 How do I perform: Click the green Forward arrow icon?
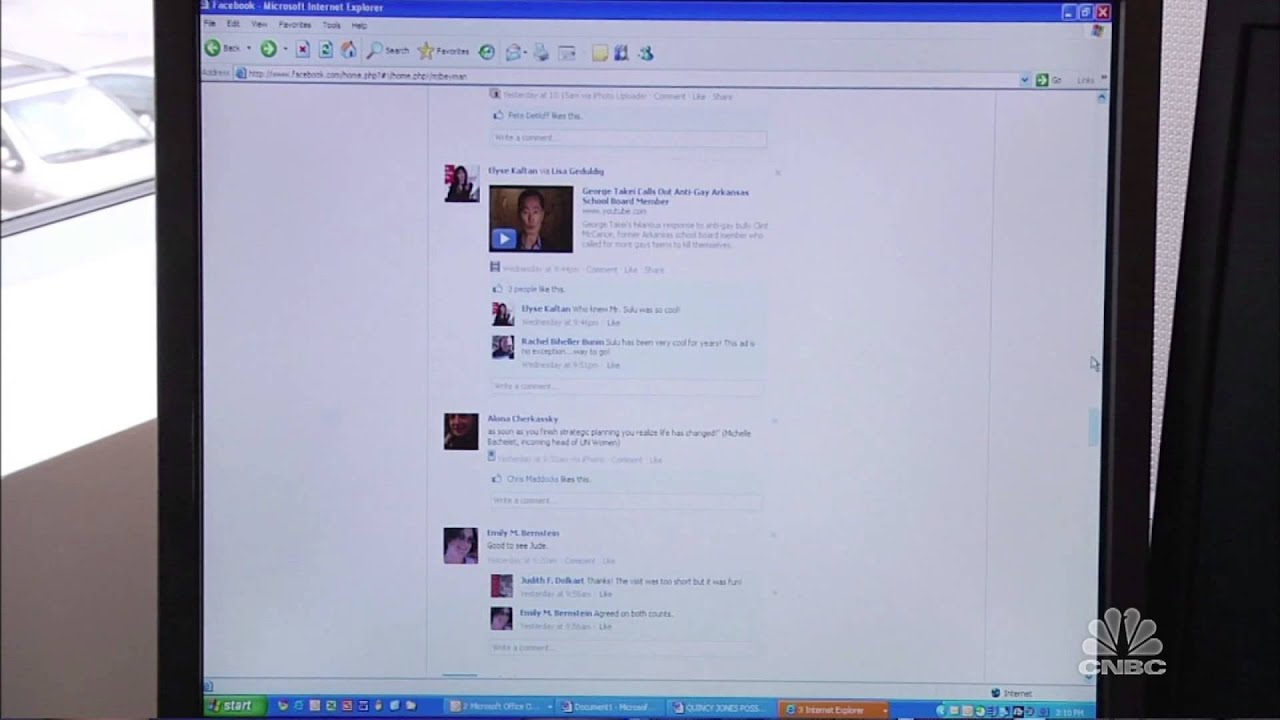coord(268,48)
